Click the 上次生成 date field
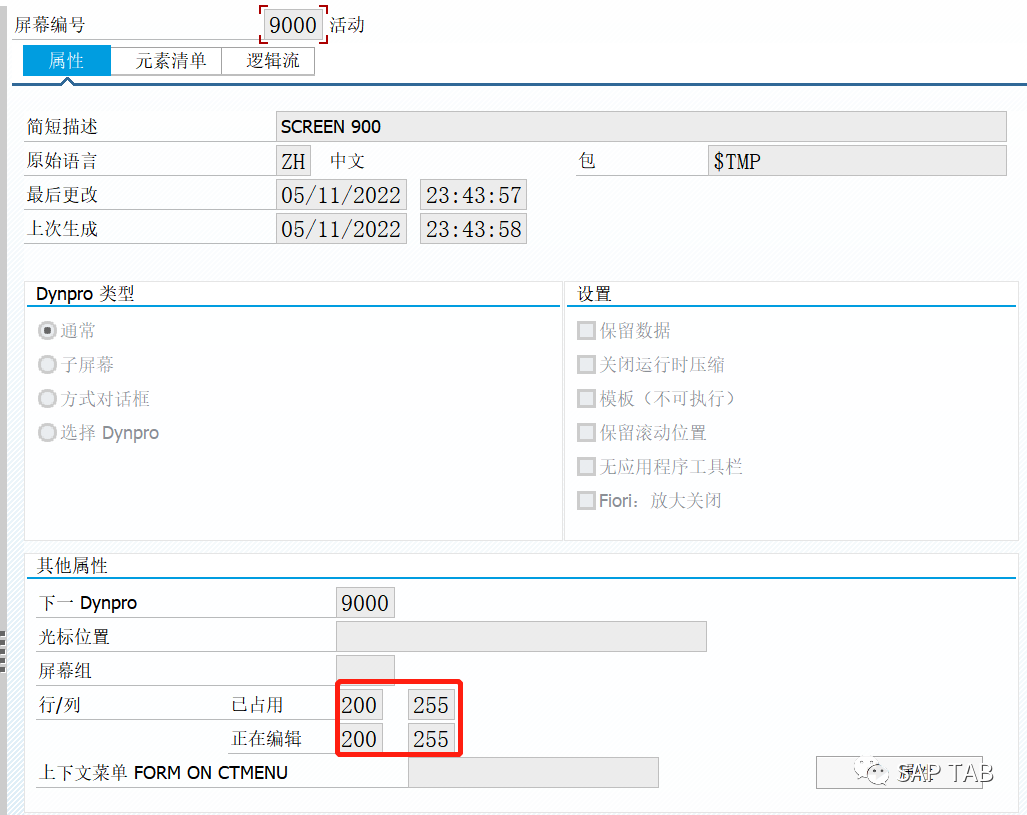This screenshot has height=815, width=1027. pyautogui.click(x=341, y=229)
